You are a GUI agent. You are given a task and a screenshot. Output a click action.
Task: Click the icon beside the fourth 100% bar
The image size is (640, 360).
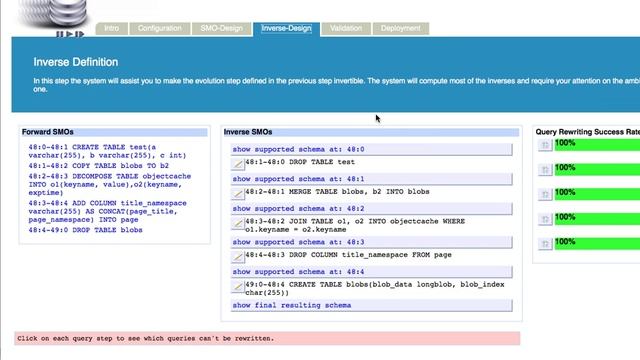[x=545, y=219]
